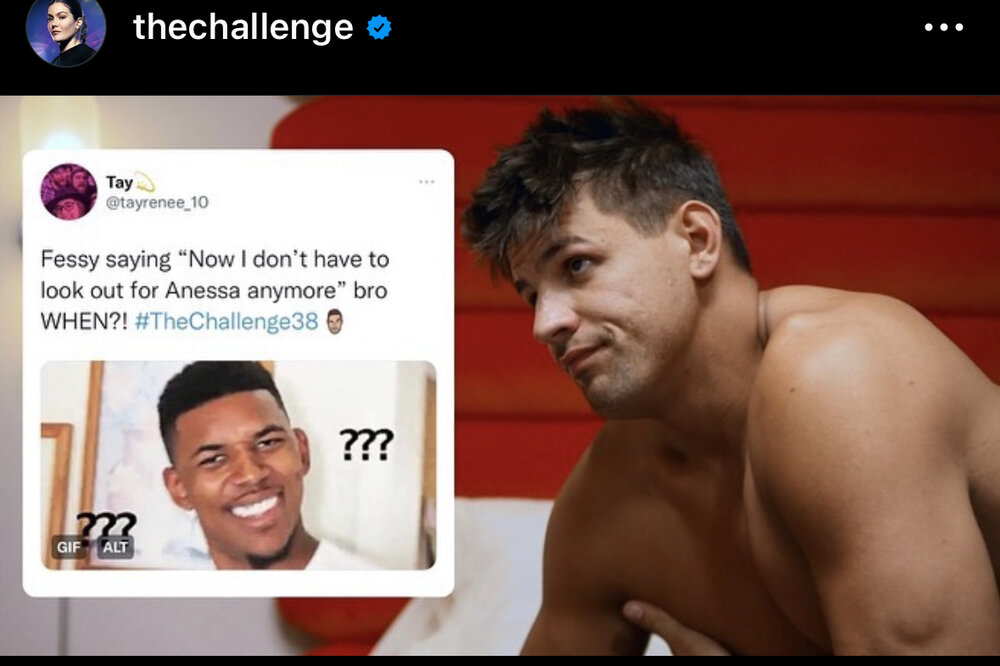This screenshot has width=1000, height=666.
Task: Click the ??? above the GIF badge
Action: pos(106,522)
